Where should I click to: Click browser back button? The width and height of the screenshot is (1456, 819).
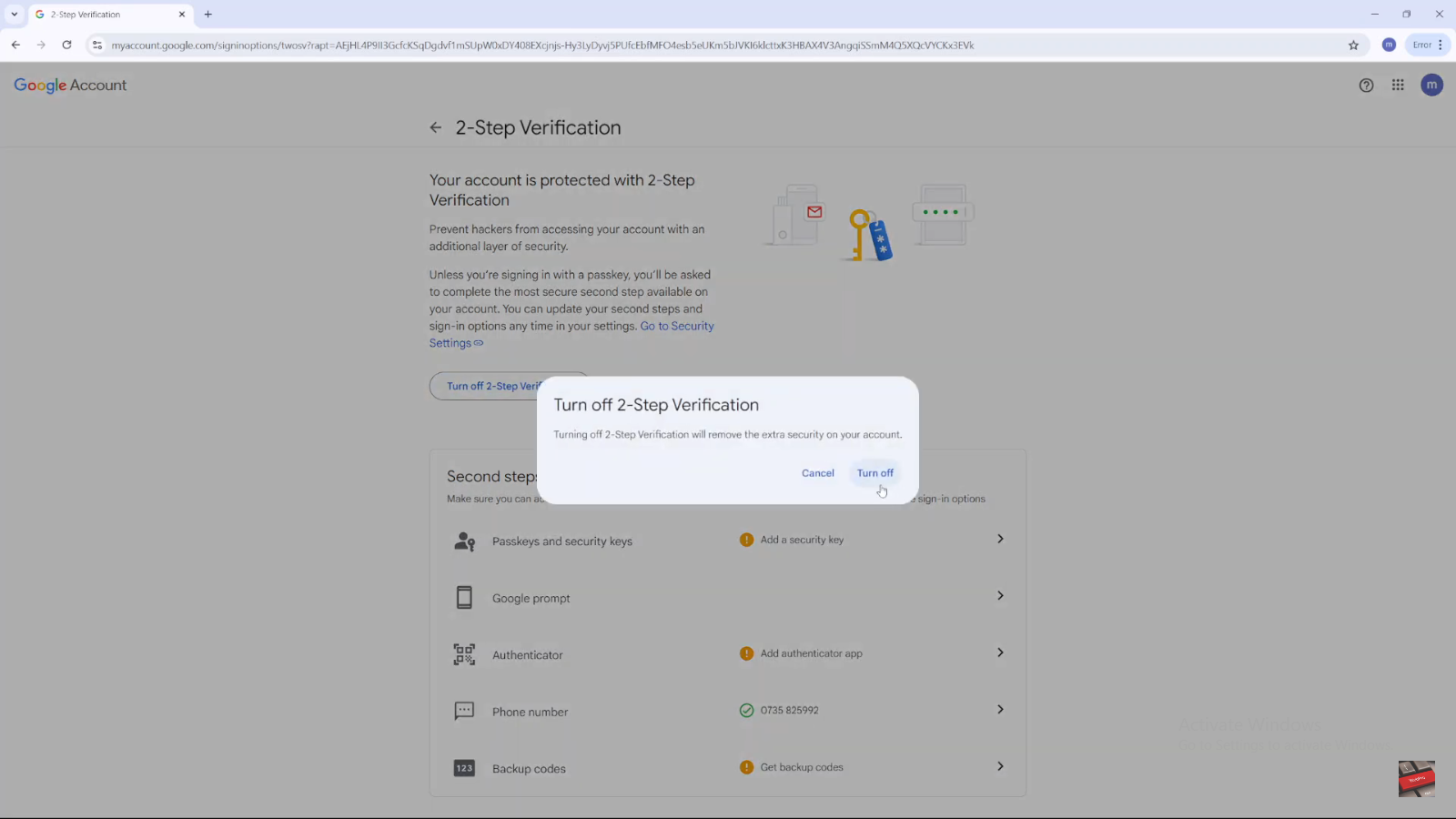click(15, 45)
